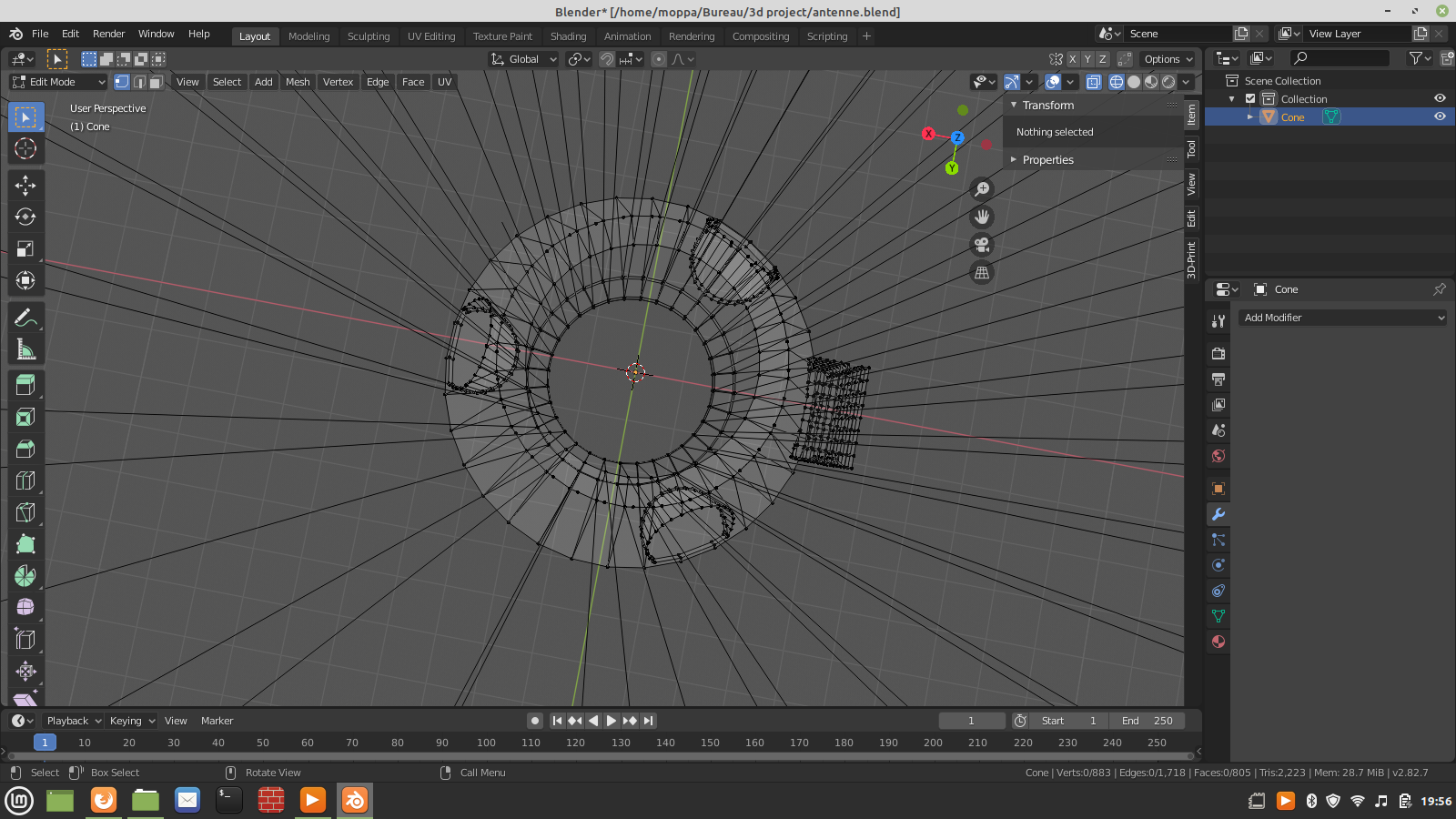The image size is (1456, 819).
Task: Click the 3D cursor tool
Action: click(25, 149)
